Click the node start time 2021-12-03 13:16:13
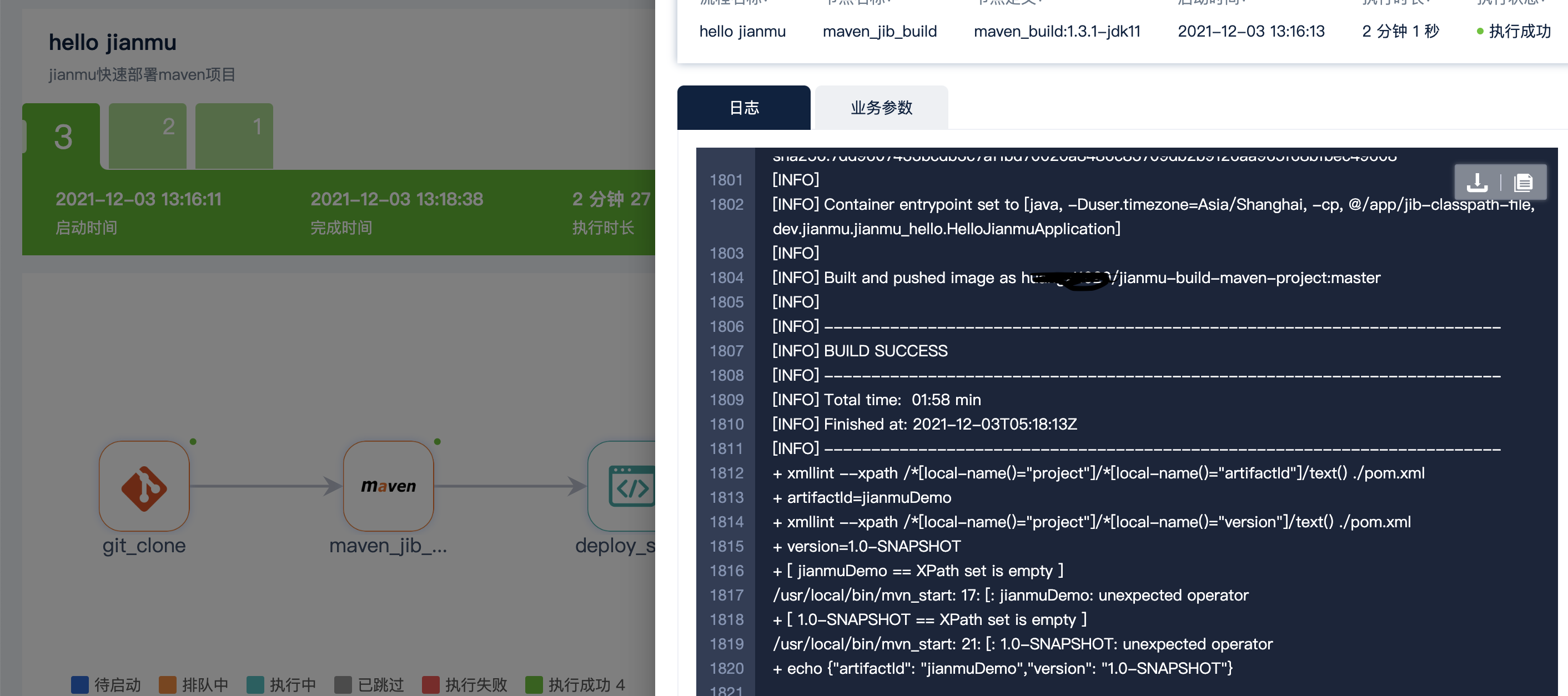Screen dimensions: 1568x696 tap(1251, 31)
